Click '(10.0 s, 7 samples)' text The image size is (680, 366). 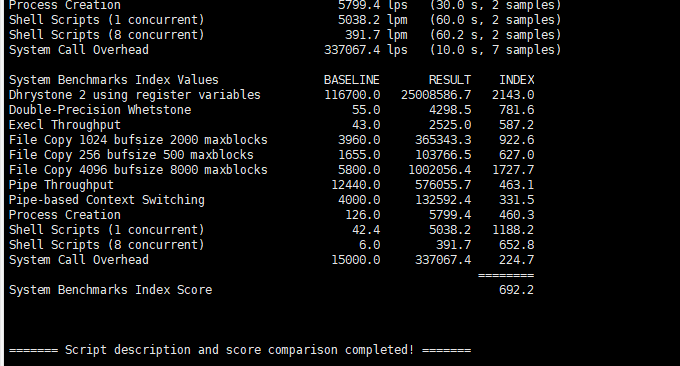click(x=496, y=50)
